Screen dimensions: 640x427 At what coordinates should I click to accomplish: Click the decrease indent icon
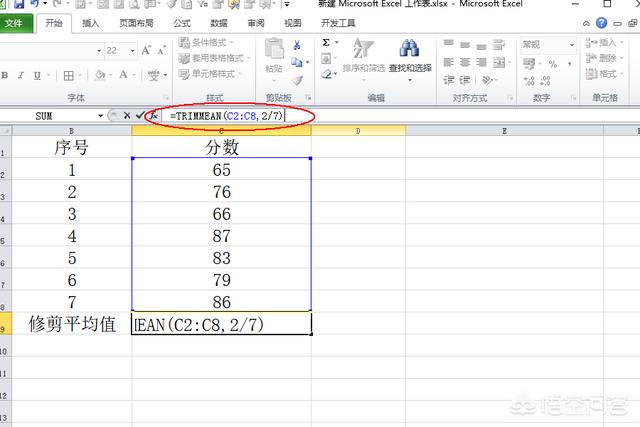[x=449, y=80]
